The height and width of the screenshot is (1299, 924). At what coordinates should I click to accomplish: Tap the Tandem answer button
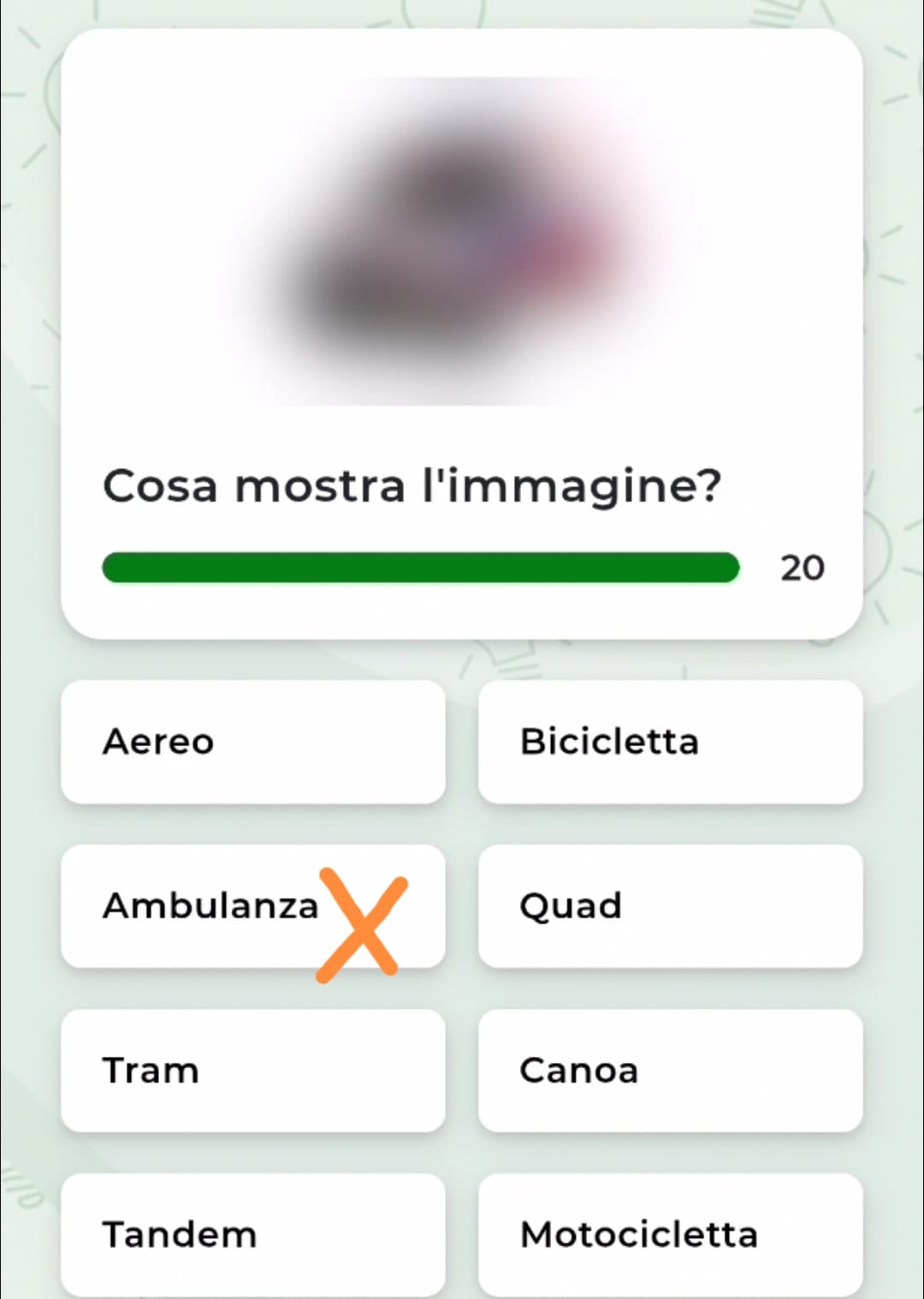pos(252,1234)
